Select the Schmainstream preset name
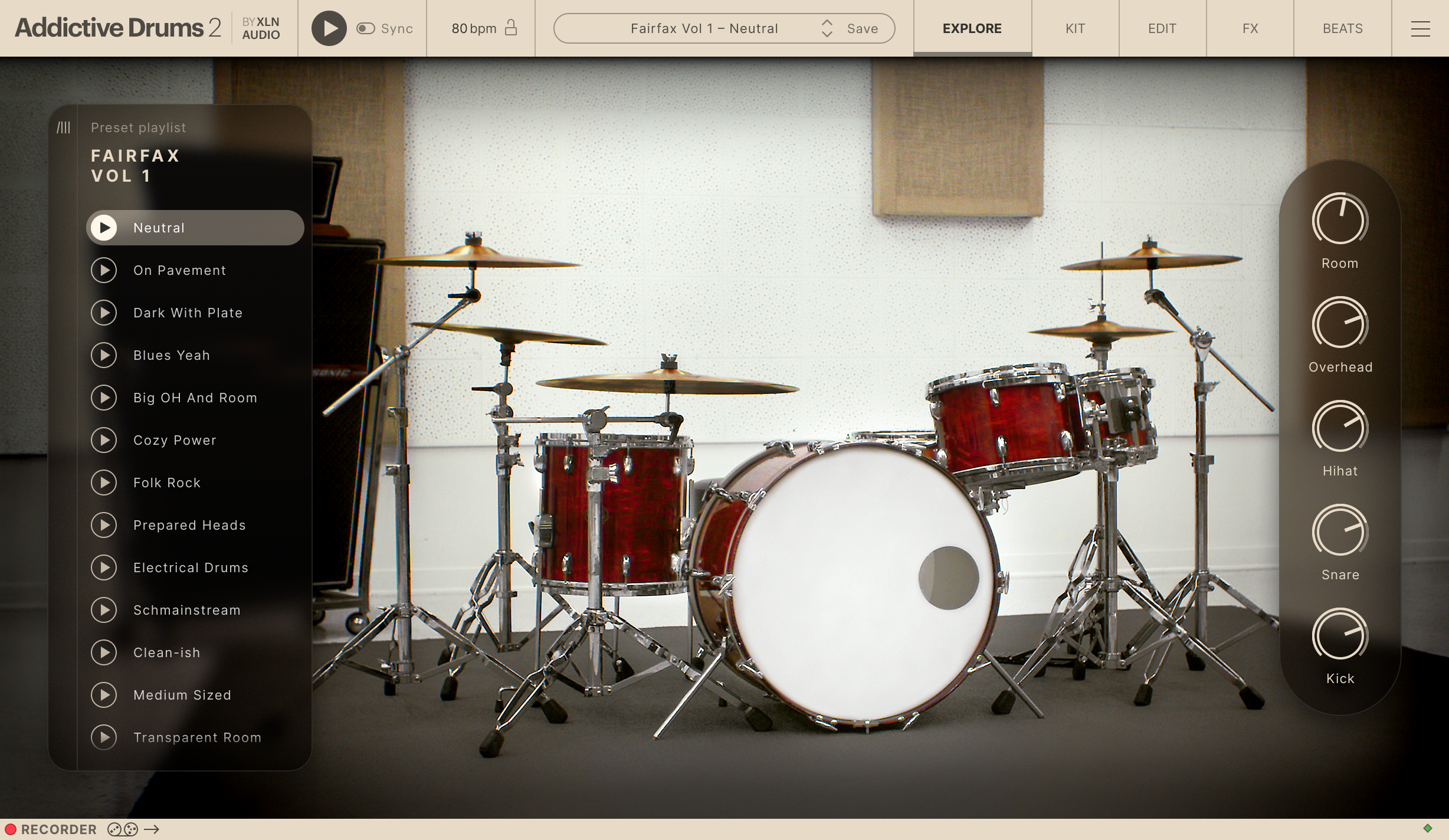 (187, 610)
